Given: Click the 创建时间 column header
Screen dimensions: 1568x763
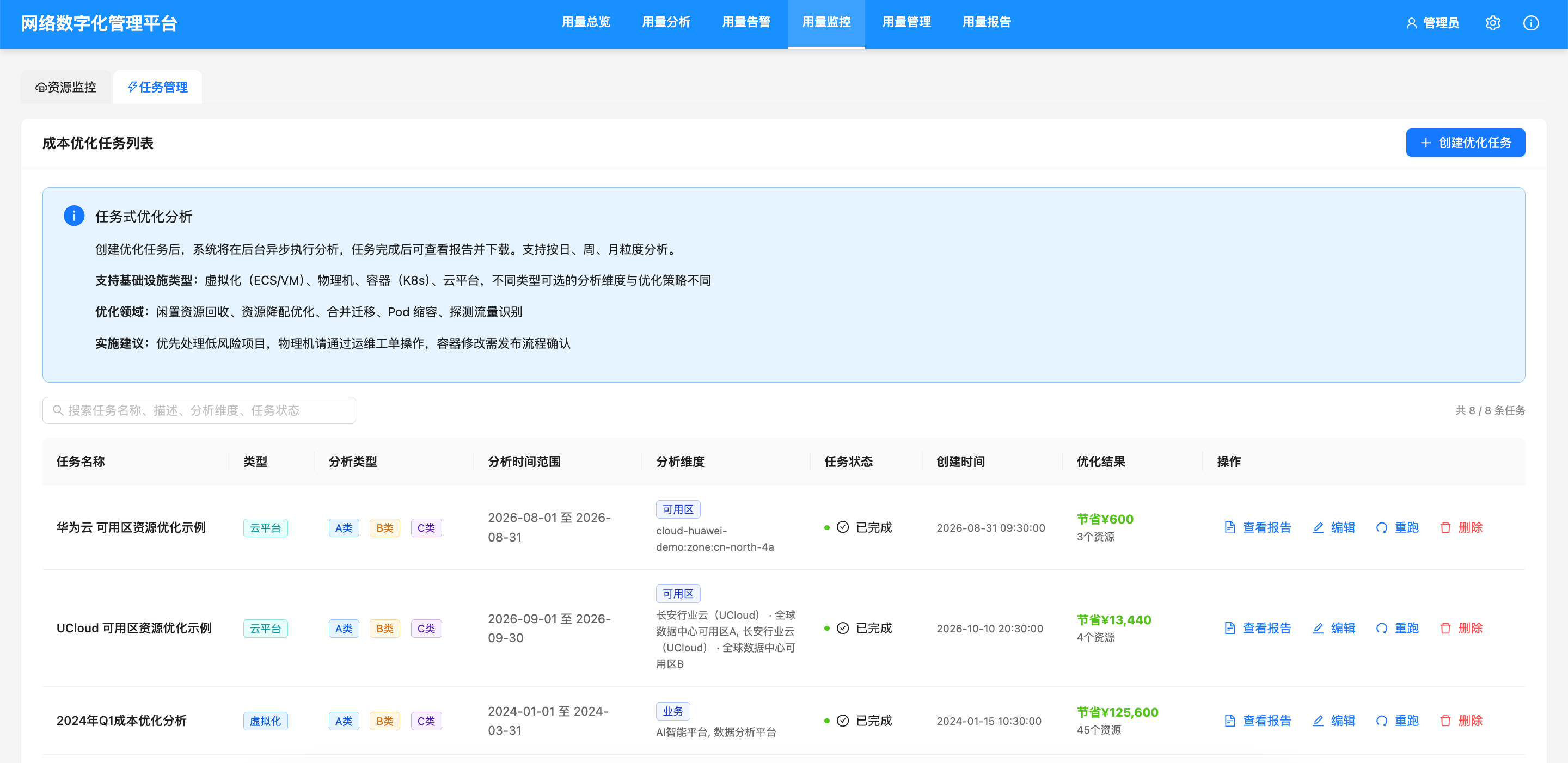Looking at the screenshot, I should pyautogui.click(x=960, y=461).
